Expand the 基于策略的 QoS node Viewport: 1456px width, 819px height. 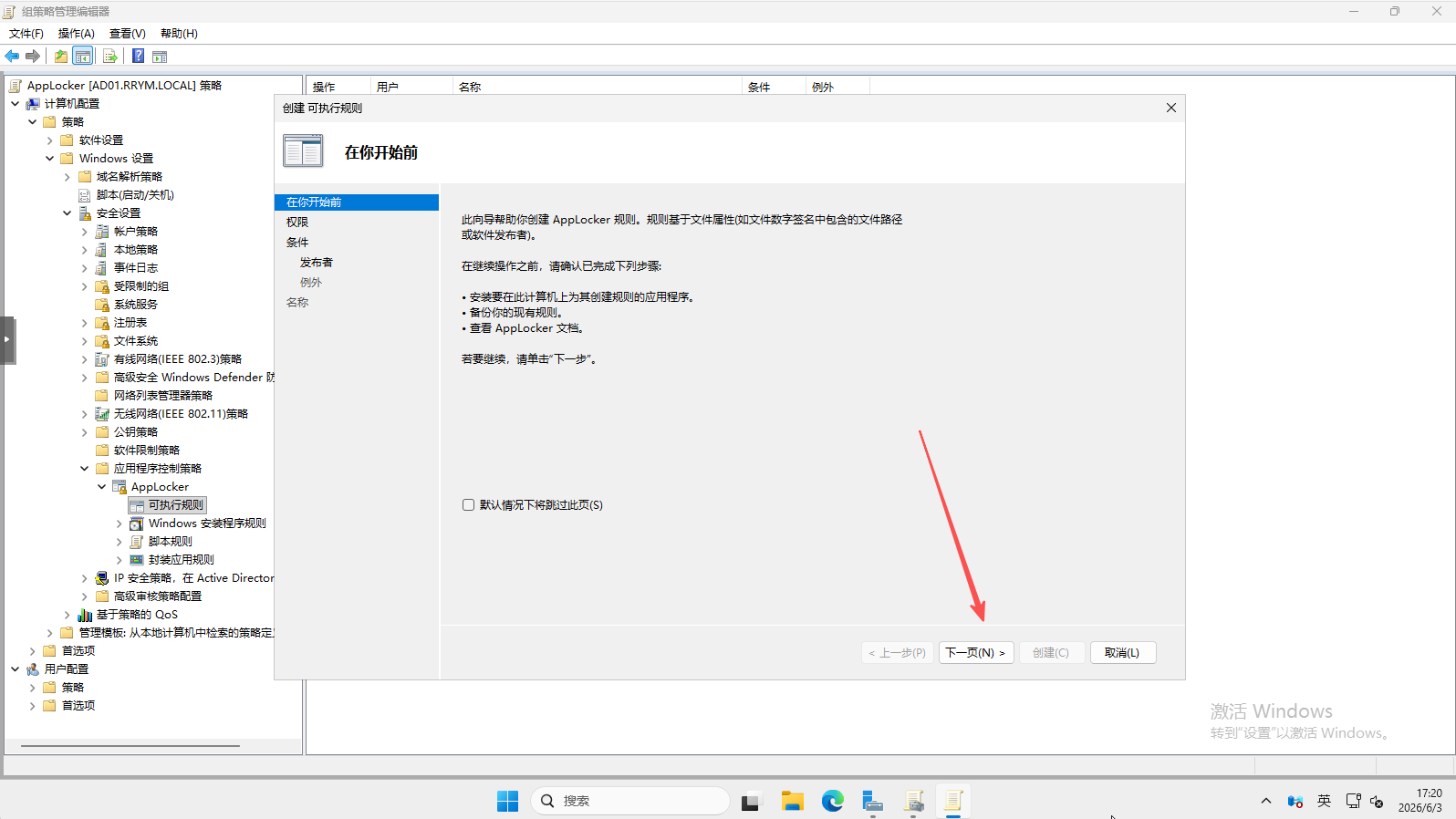68,615
